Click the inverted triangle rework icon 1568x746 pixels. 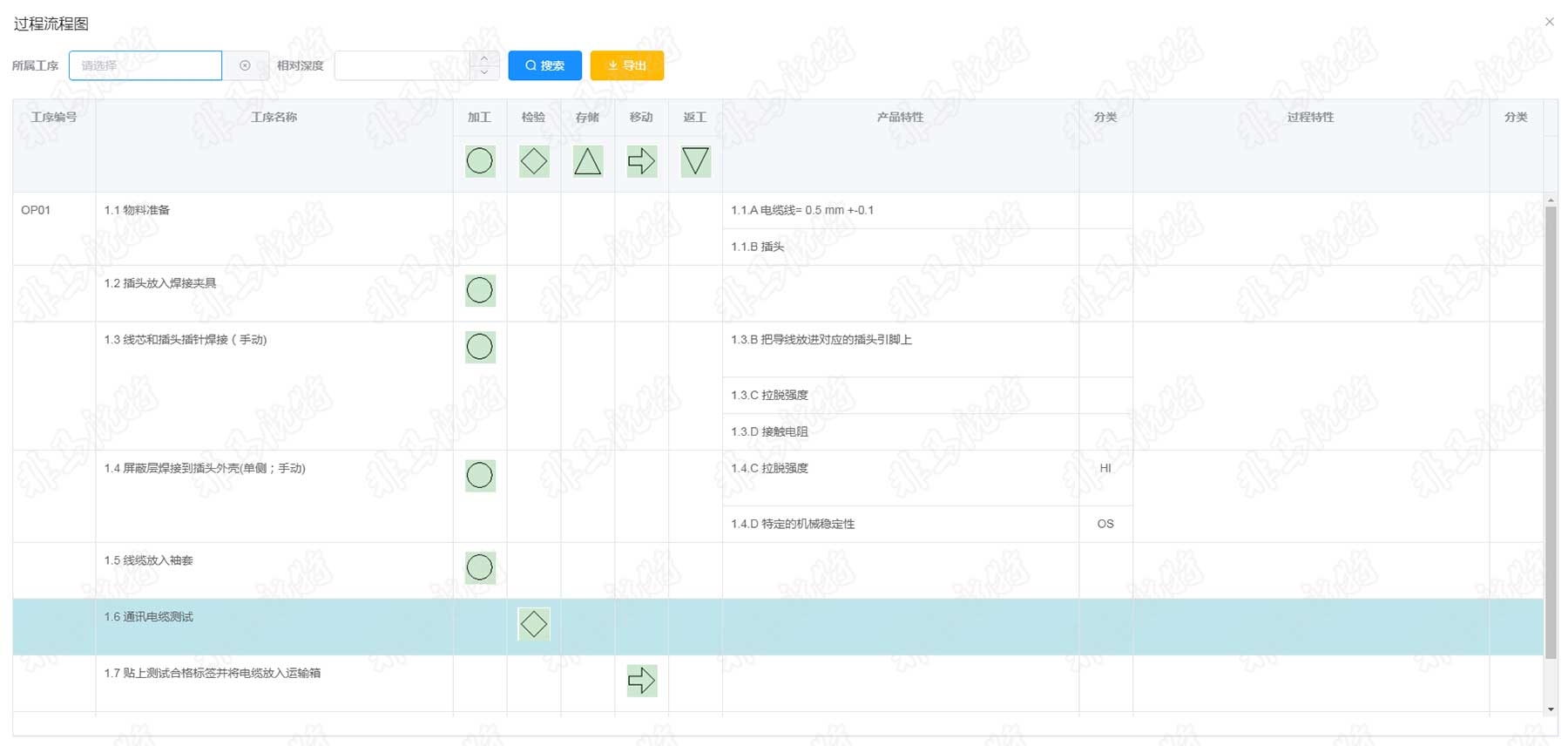(695, 161)
